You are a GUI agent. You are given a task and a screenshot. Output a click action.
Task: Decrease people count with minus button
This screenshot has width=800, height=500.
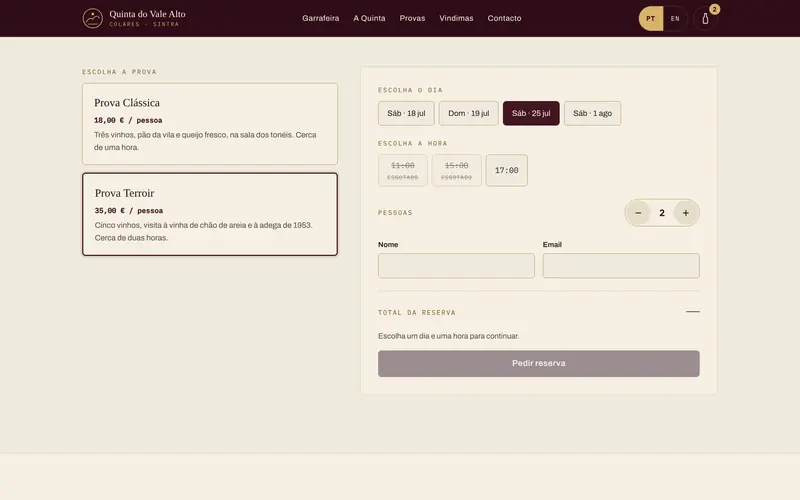pos(638,213)
